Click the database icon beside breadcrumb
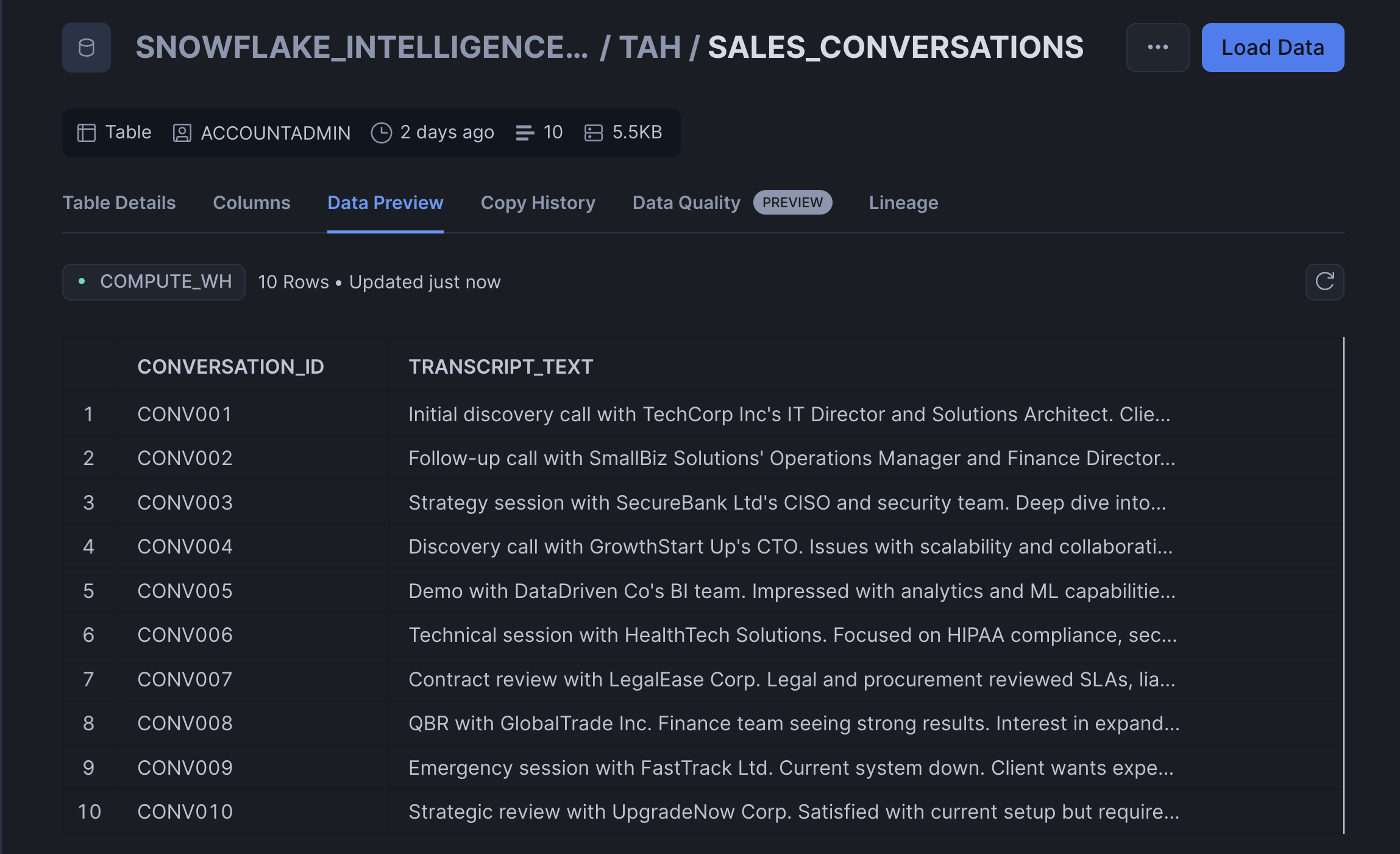 coord(86,48)
